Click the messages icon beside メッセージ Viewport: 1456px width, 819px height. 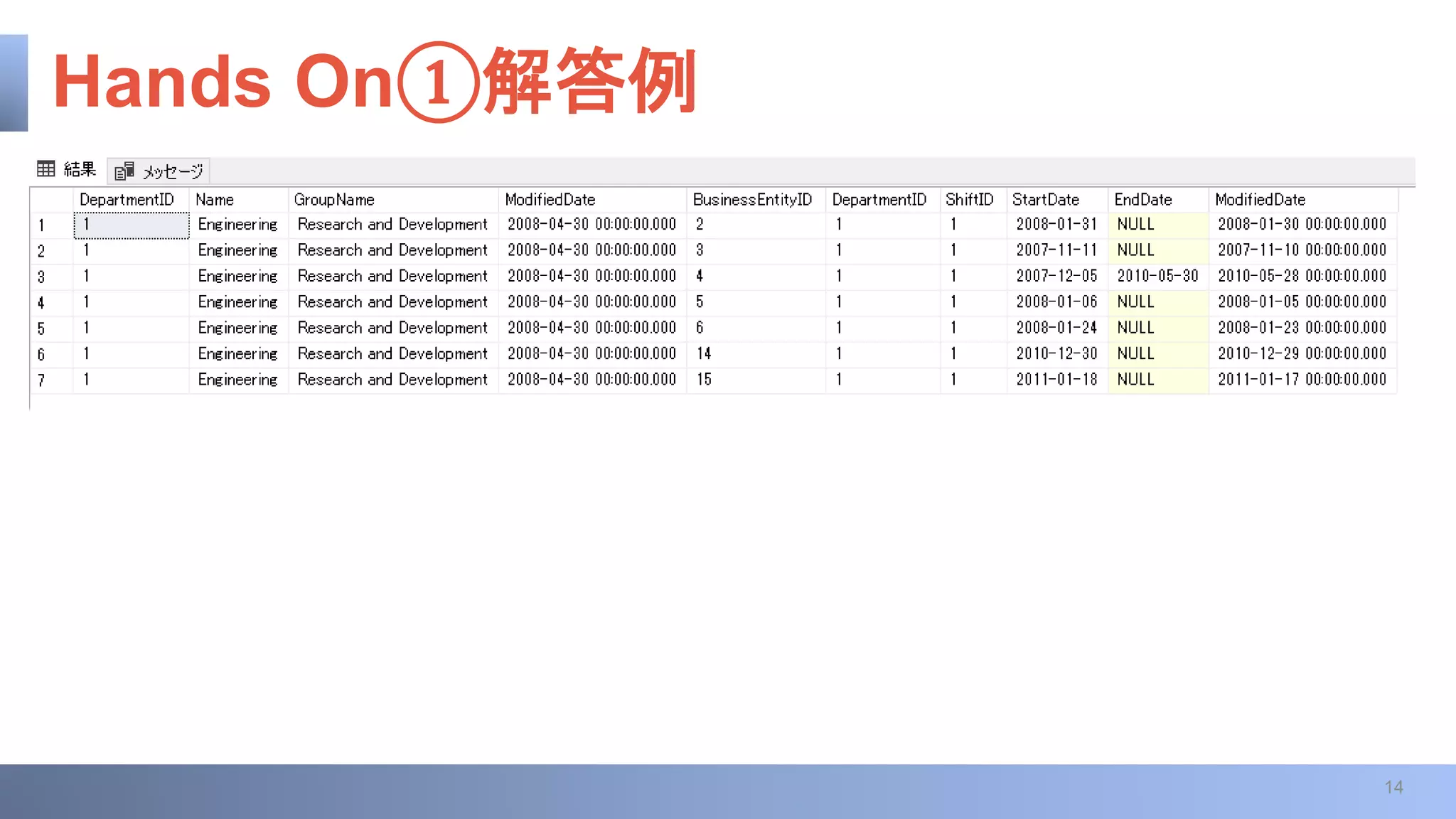124,171
